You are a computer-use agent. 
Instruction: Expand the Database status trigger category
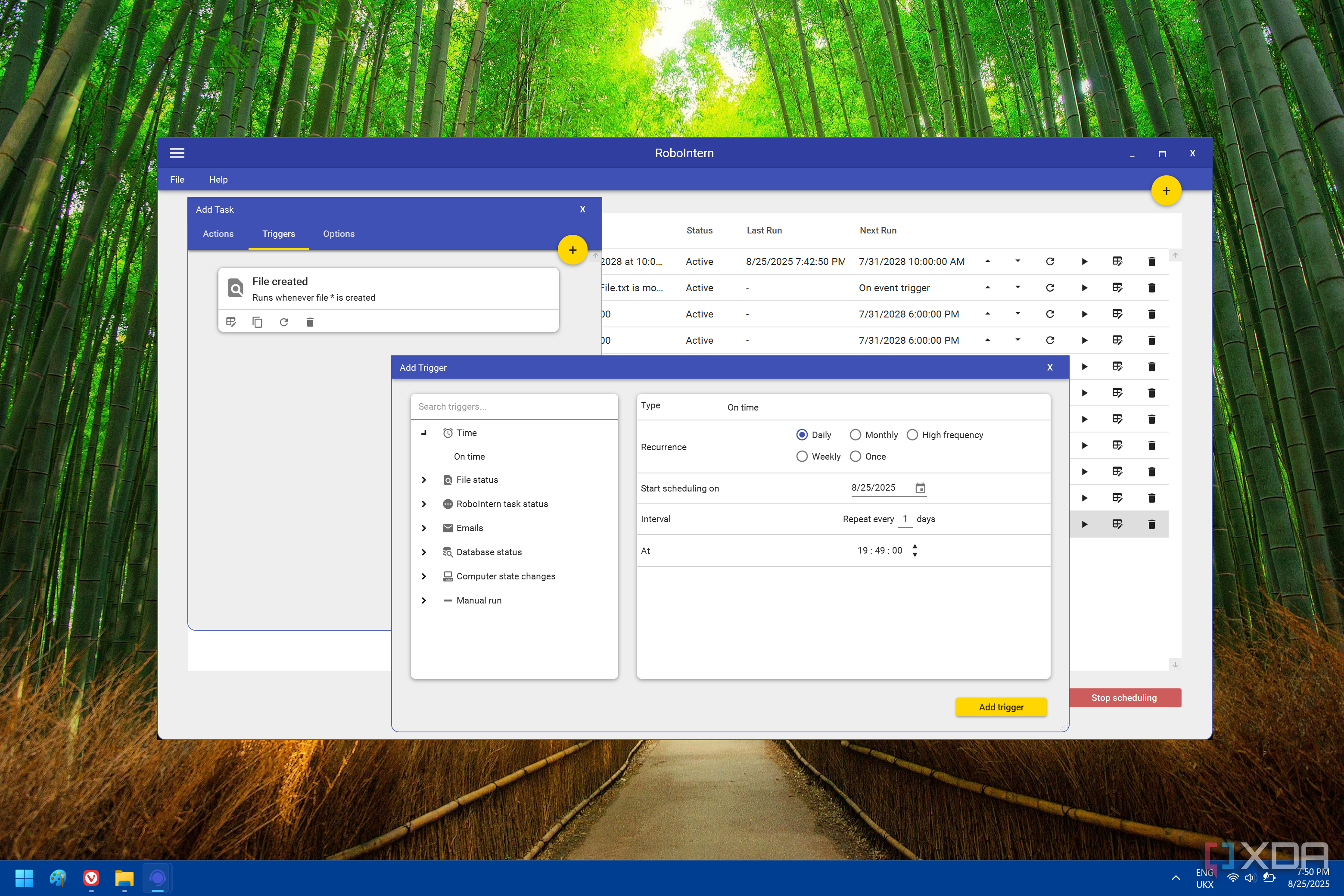424,552
